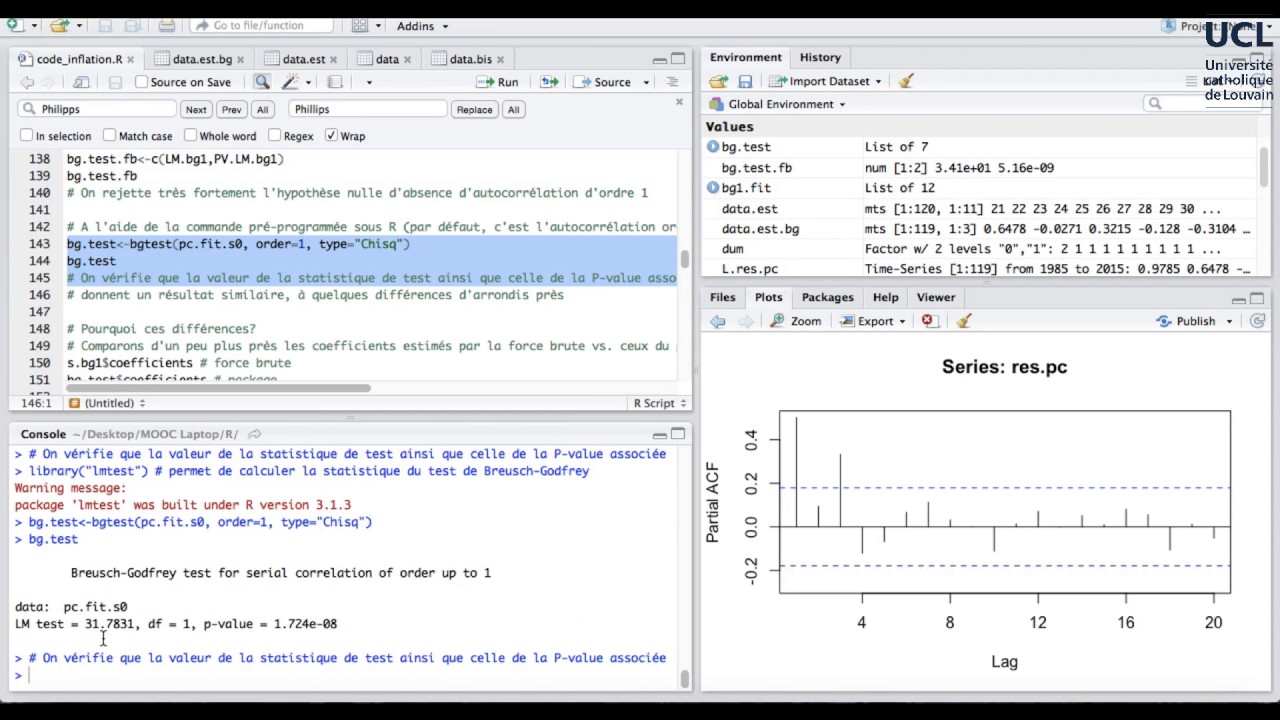Click the Print icon in main toolbar
The height and width of the screenshot is (720, 1280).
167,25
